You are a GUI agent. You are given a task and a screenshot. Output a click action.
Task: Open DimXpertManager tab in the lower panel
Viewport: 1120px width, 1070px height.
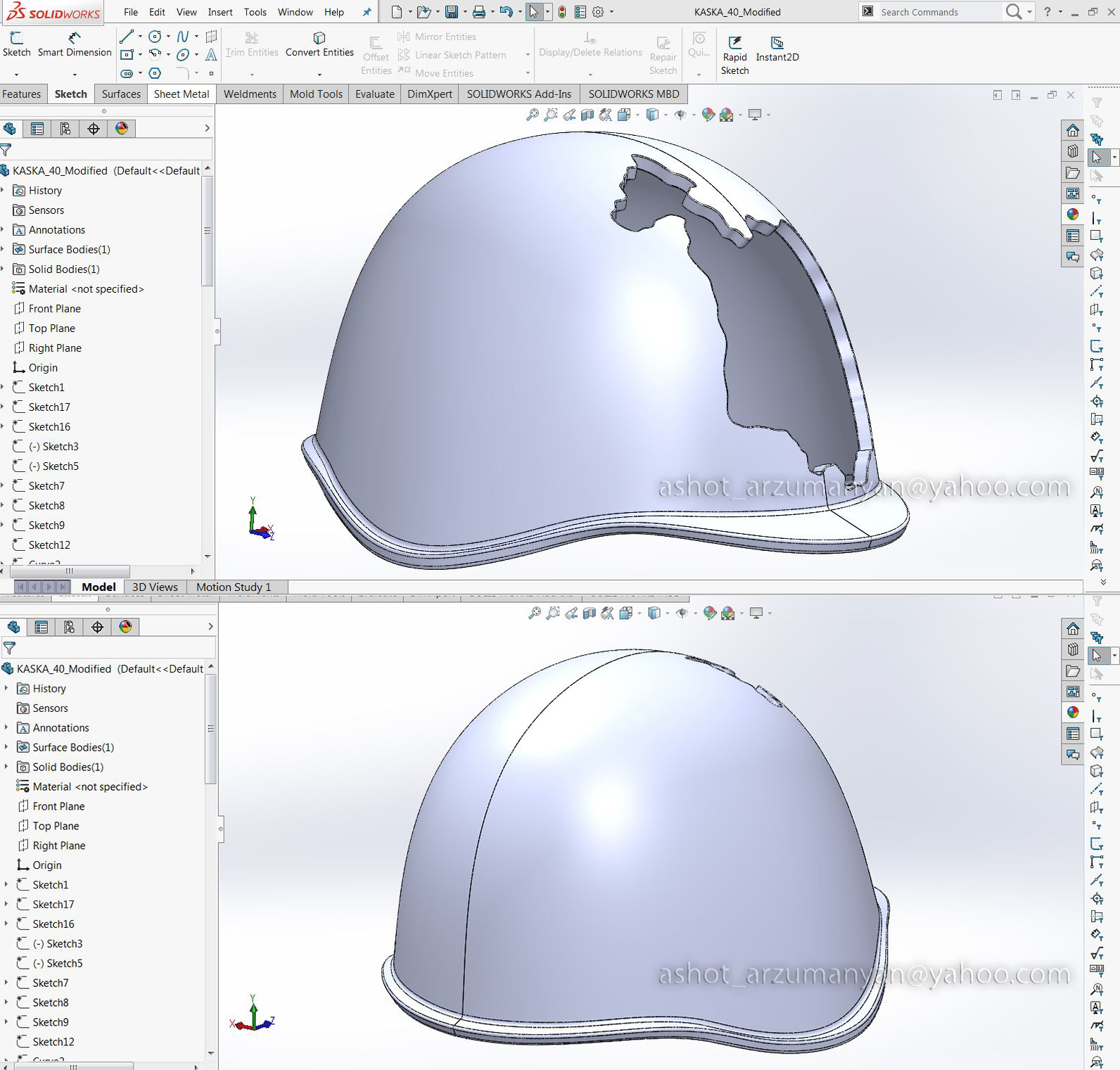pyautogui.click(x=97, y=627)
